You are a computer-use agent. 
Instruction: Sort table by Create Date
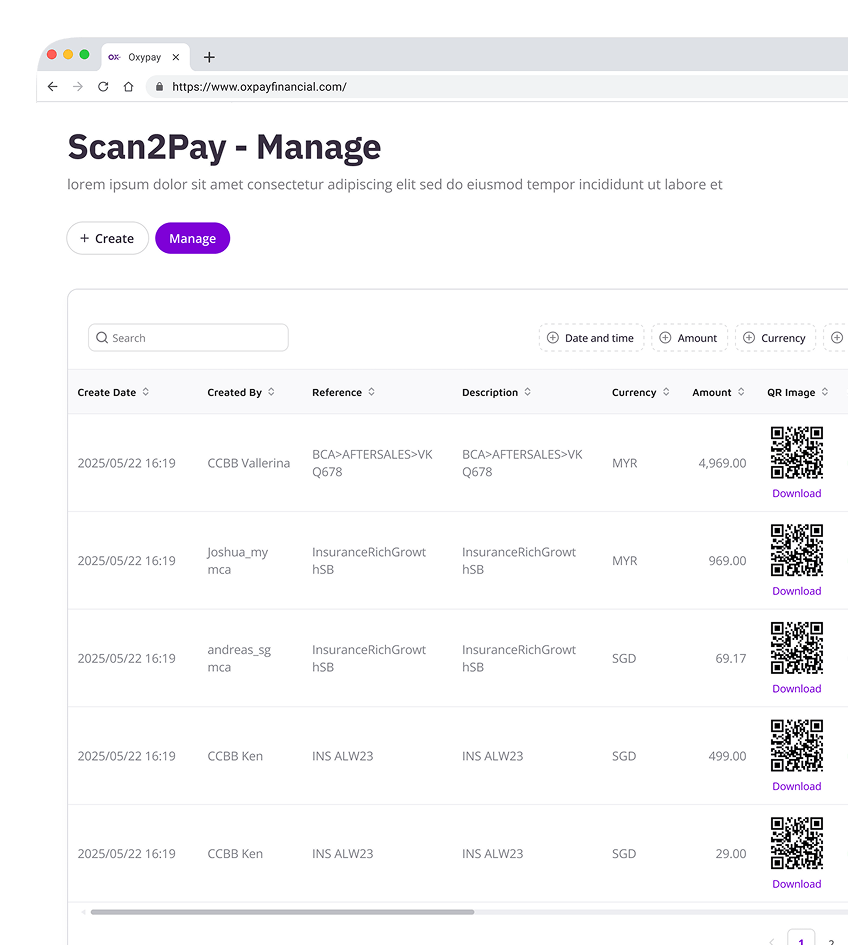146,392
